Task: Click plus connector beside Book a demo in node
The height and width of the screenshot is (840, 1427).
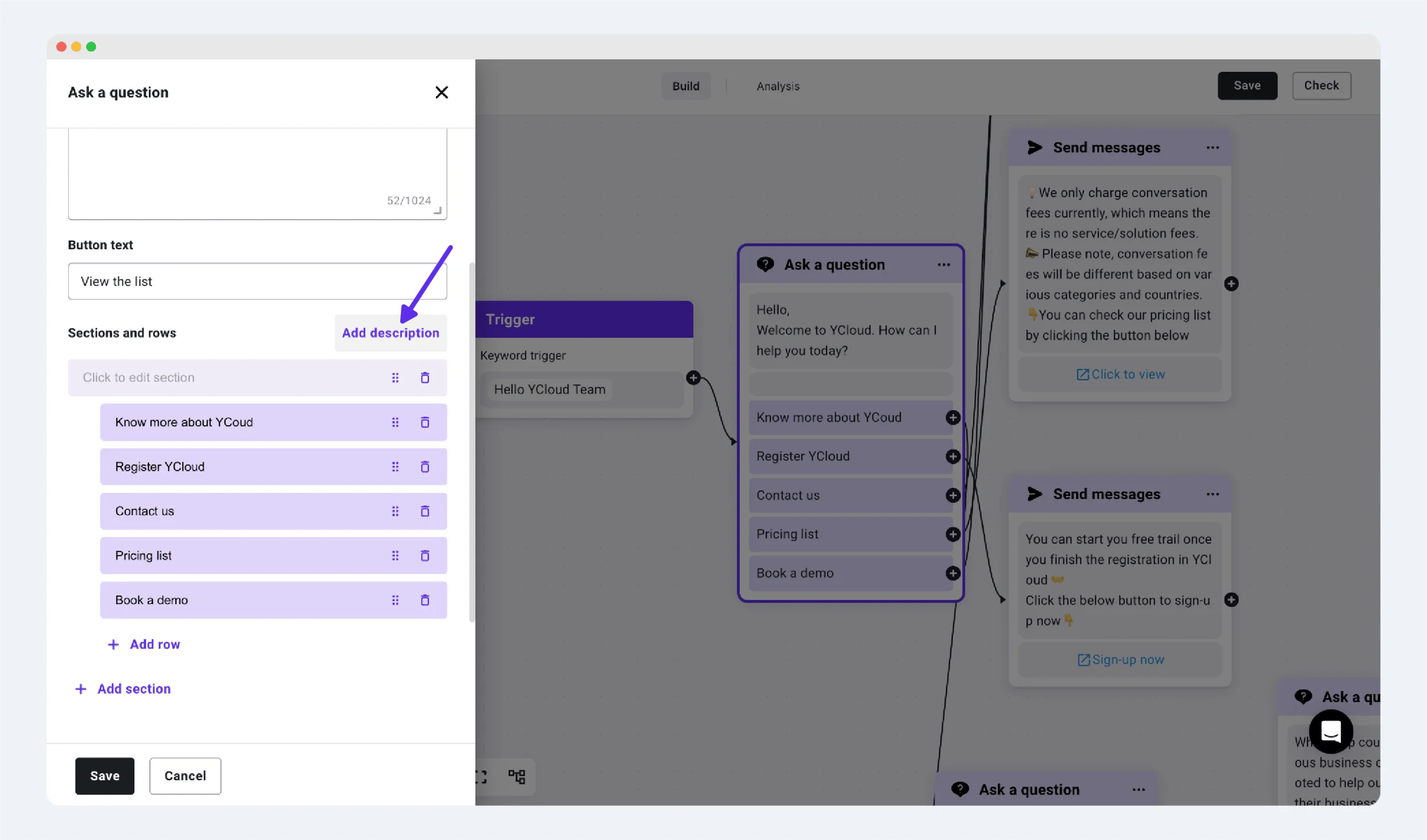Action: (953, 573)
